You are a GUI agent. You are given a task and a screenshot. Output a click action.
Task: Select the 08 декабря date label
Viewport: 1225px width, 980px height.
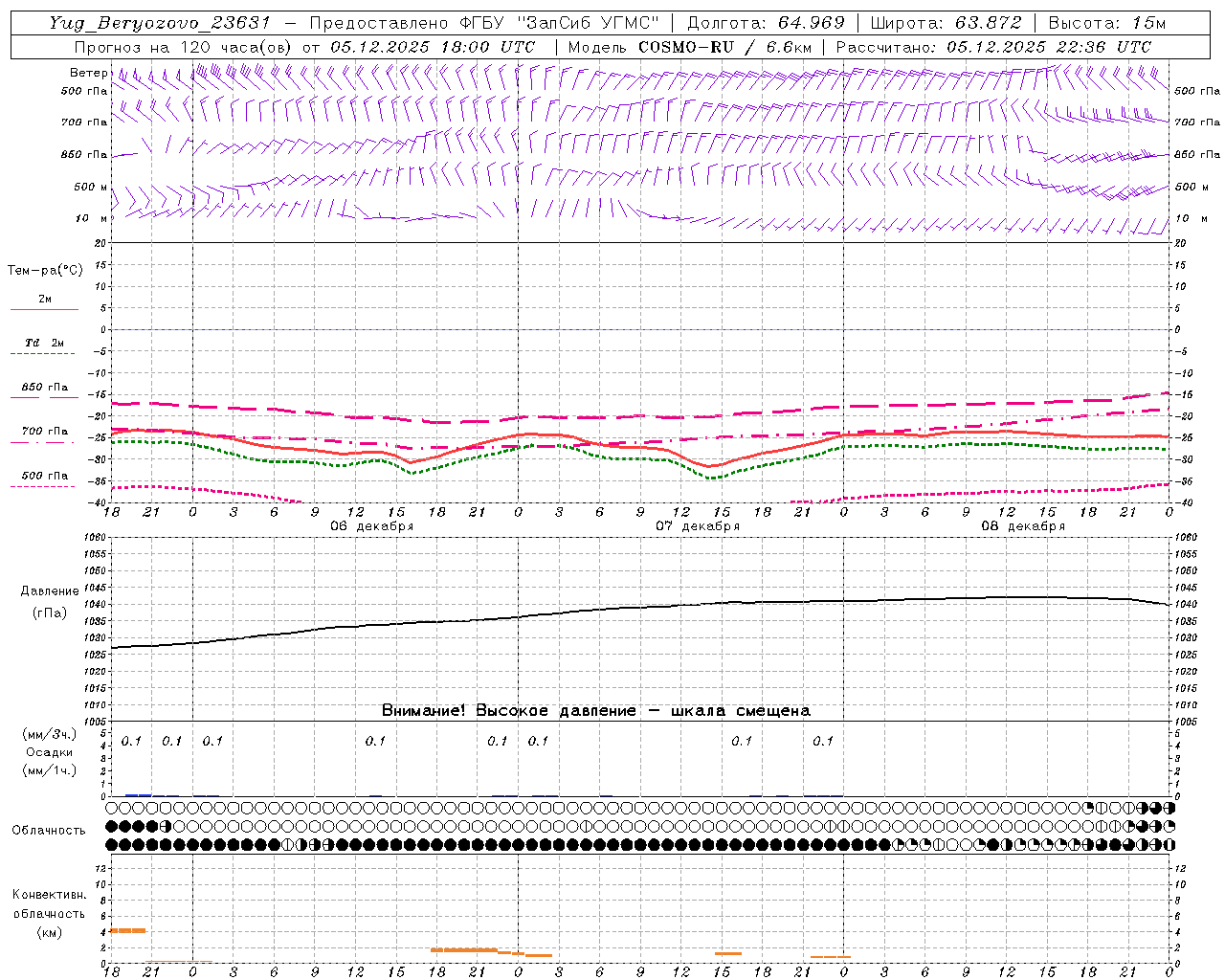(1022, 526)
